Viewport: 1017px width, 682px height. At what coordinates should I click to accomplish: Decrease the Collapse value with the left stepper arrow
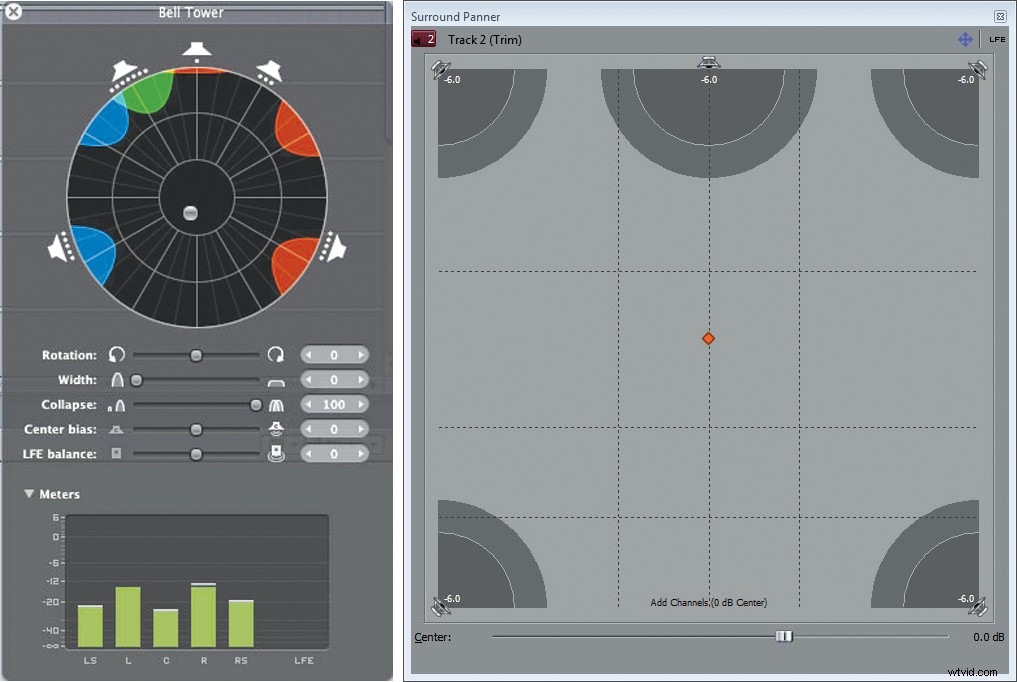tap(309, 405)
